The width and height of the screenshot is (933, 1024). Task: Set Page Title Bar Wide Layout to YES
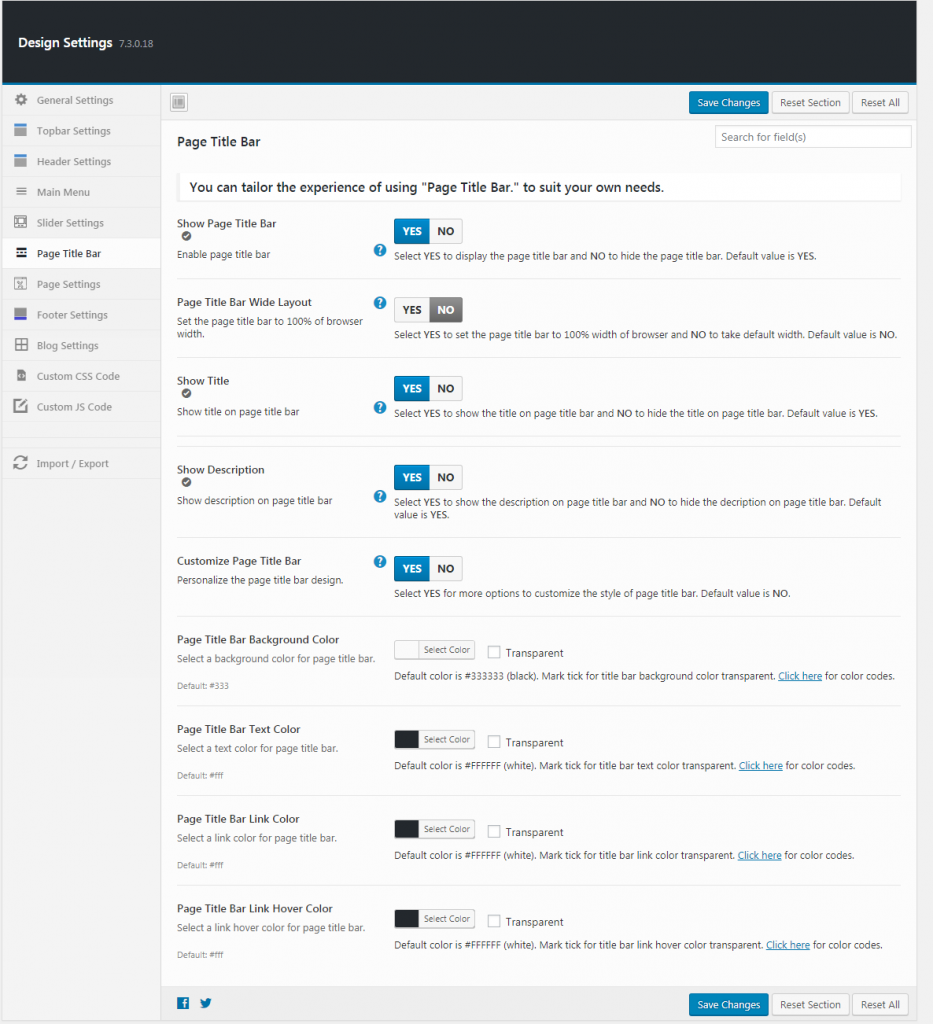pyautogui.click(x=412, y=310)
